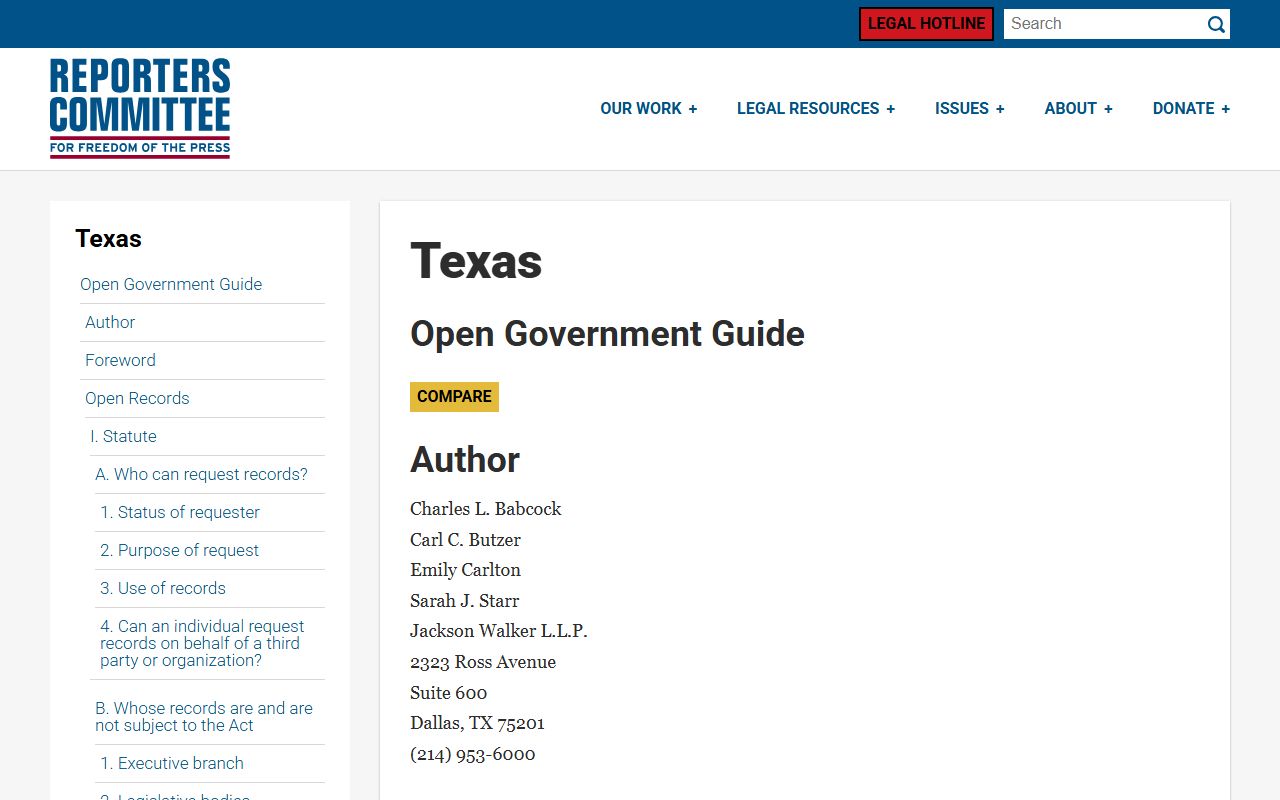Expand the Legal Resources menu

pyautogui.click(x=816, y=108)
